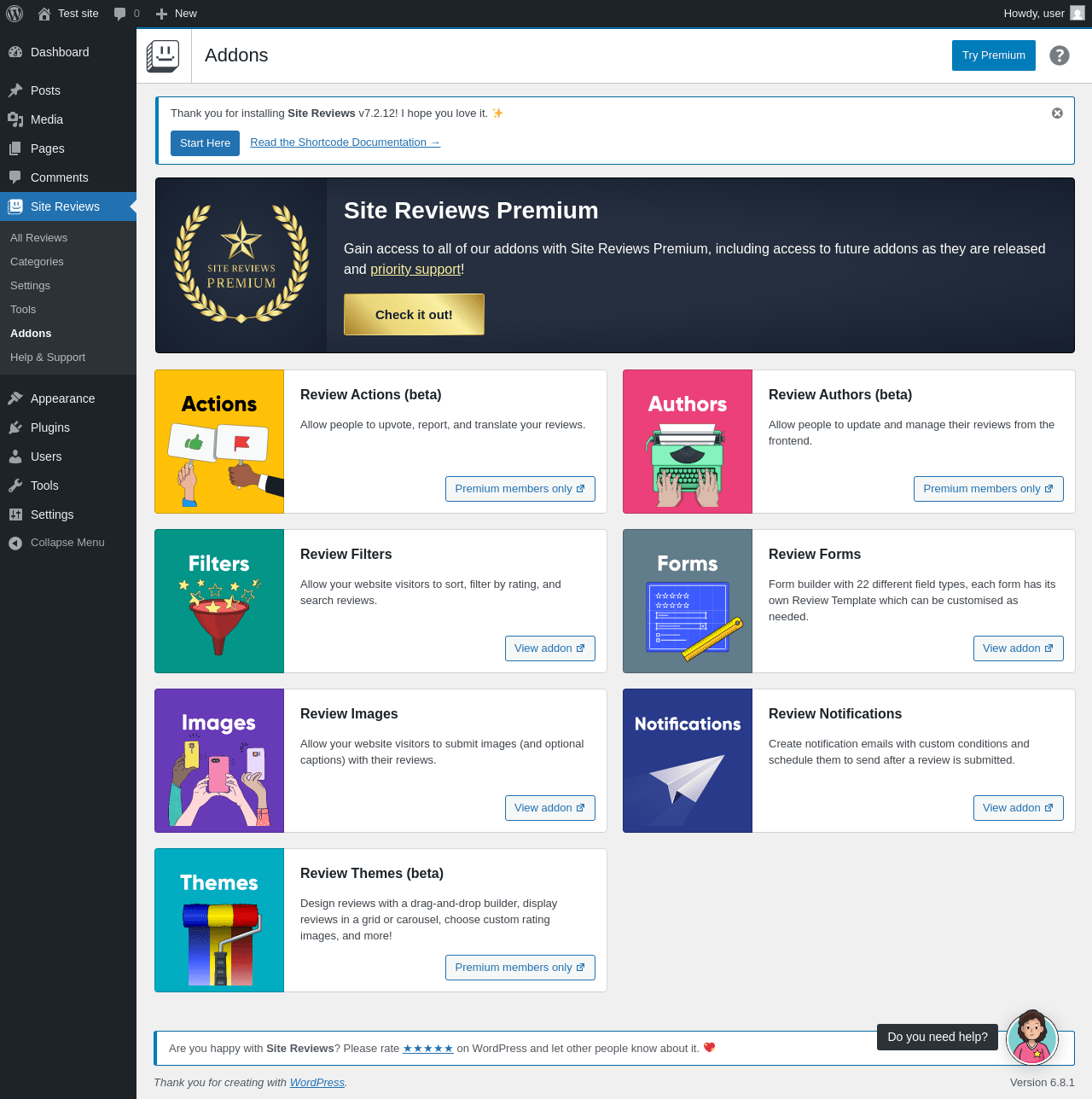Image resolution: width=1092 pixels, height=1099 pixels.
Task: Click the Forms blueprint thumbnail
Action: pyautogui.click(x=688, y=602)
